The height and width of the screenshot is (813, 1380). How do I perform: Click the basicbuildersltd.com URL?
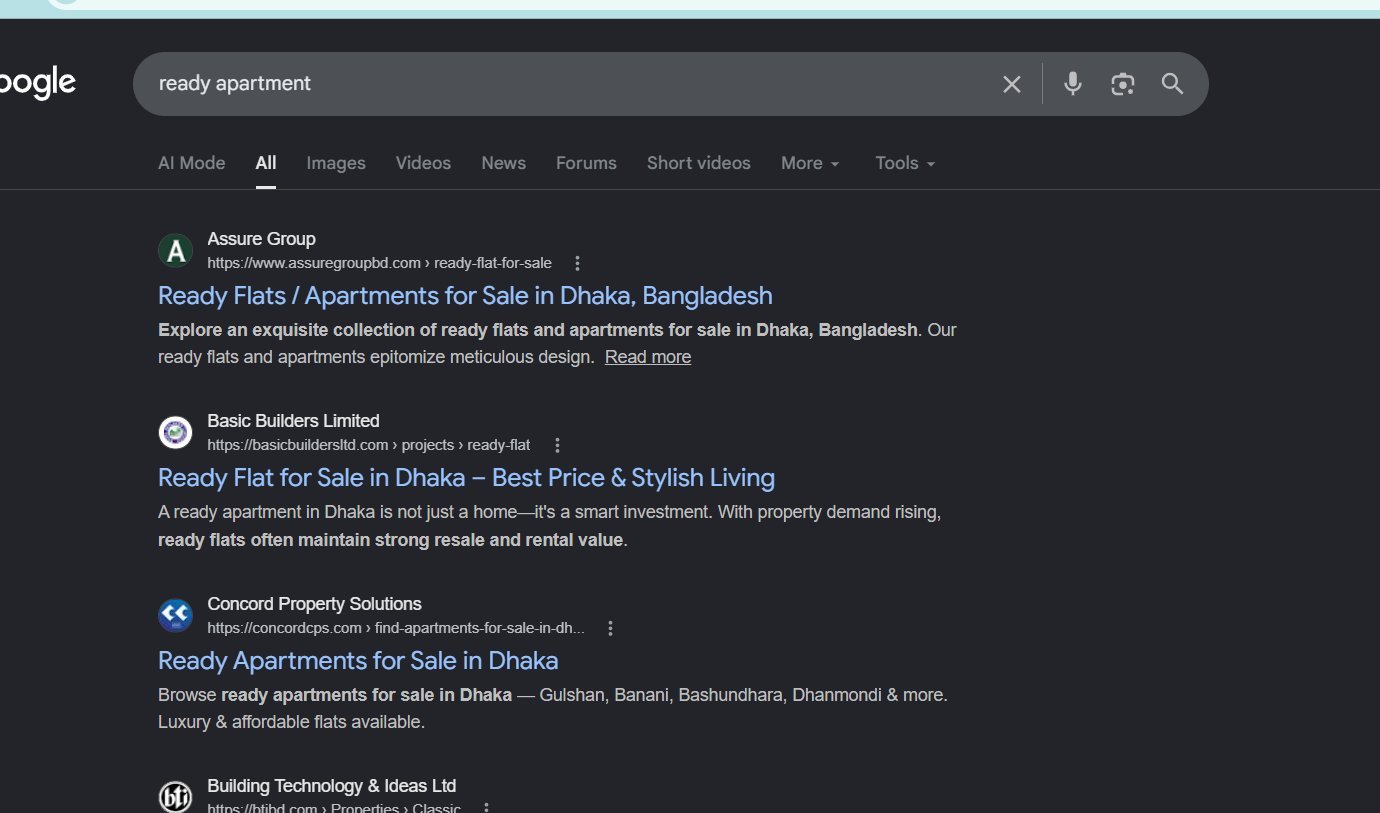[x=369, y=445]
